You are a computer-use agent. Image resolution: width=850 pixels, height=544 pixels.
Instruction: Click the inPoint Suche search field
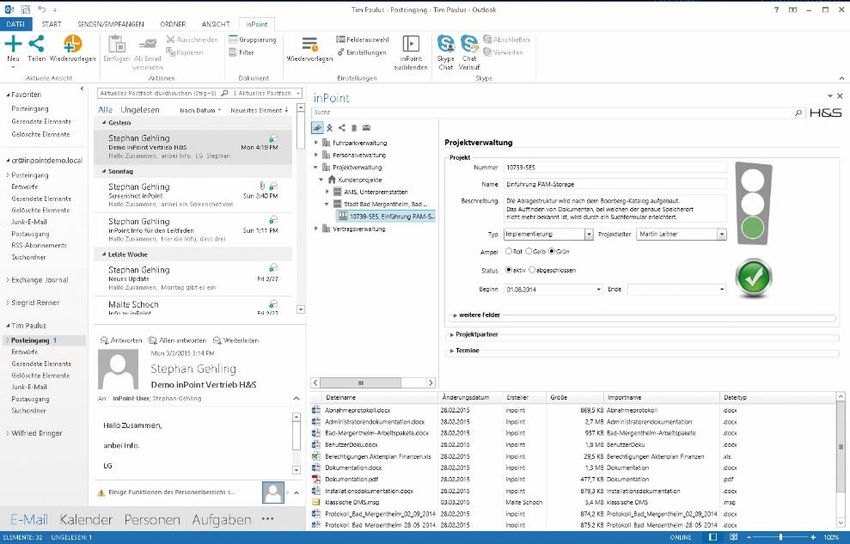pos(552,113)
